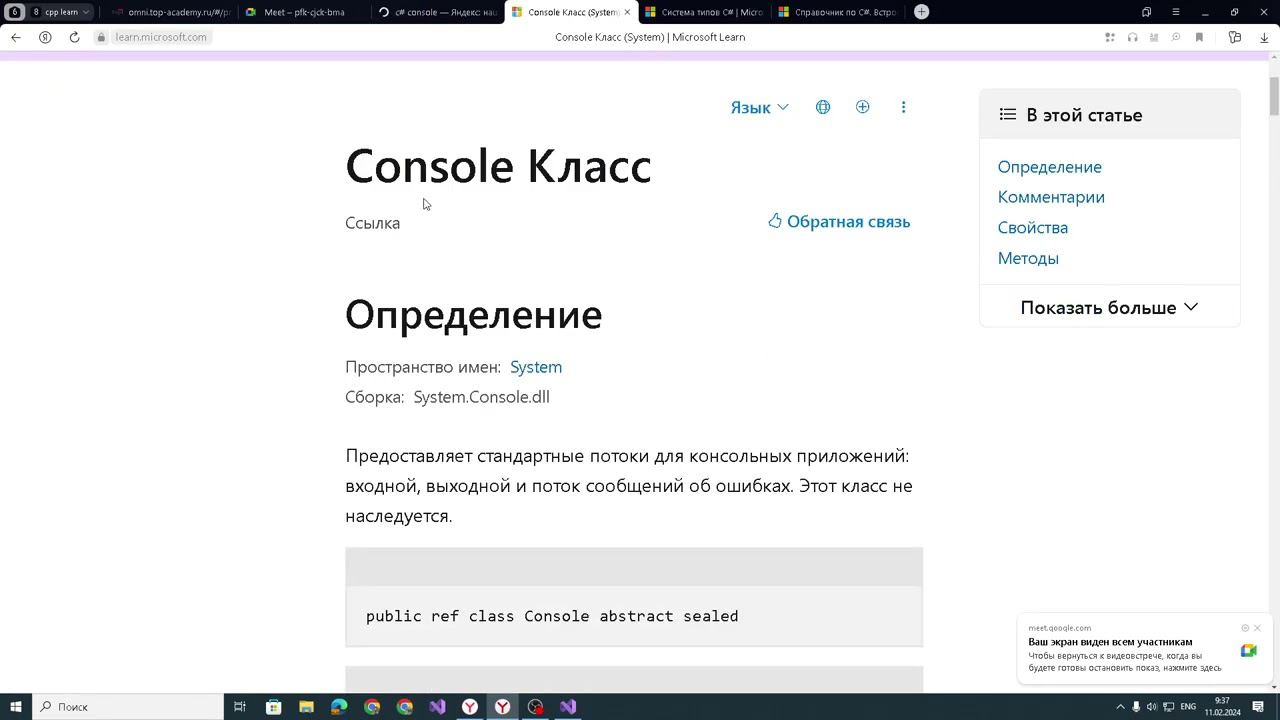
Task: Show hidden system tray icons
Action: pos(1120,707)
